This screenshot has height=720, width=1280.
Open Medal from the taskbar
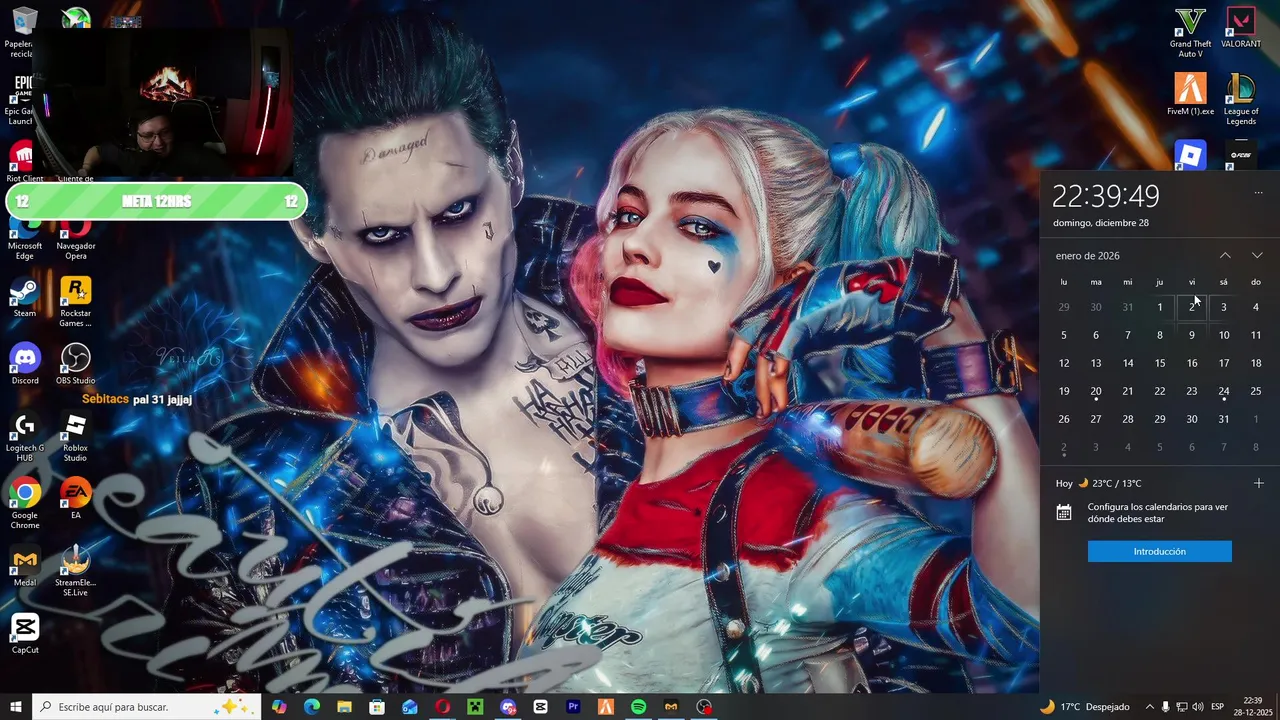tap(672, 707)
